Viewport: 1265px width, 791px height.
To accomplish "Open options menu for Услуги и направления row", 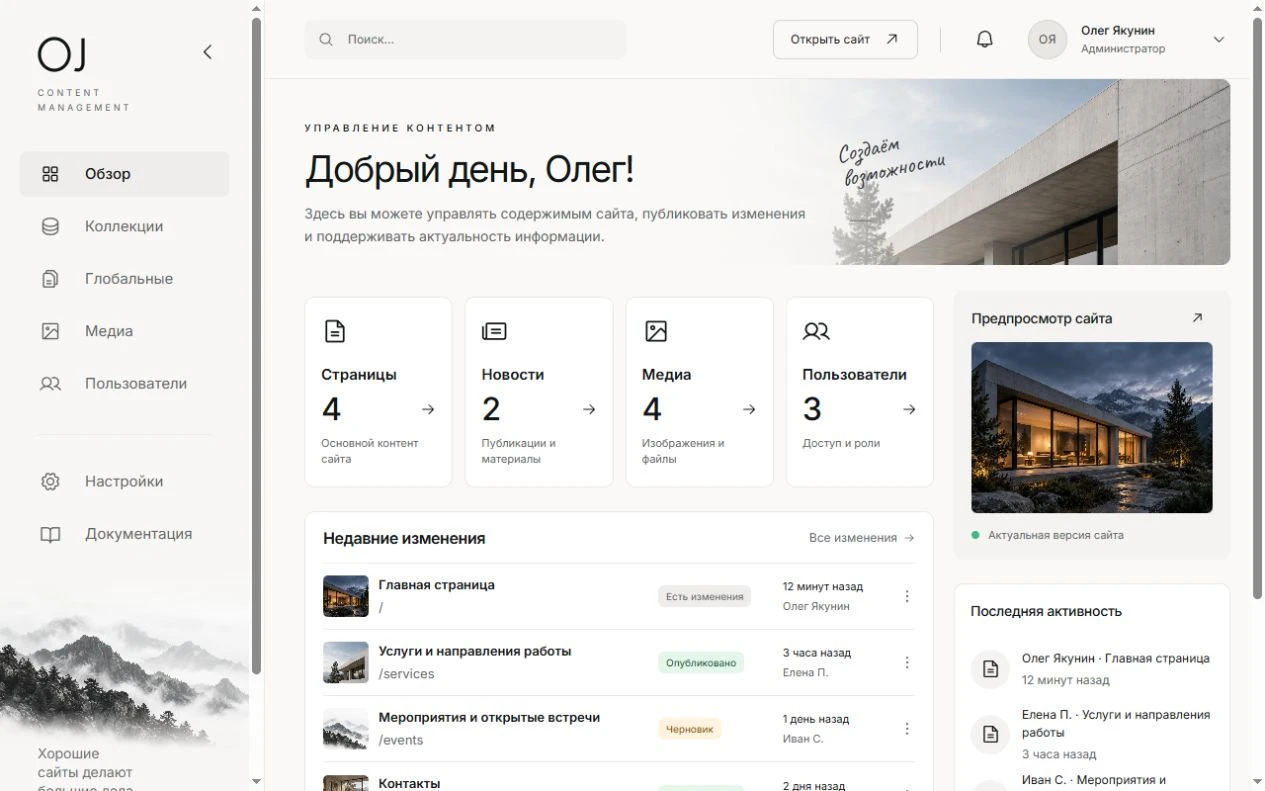I will (x=907, y=662).
